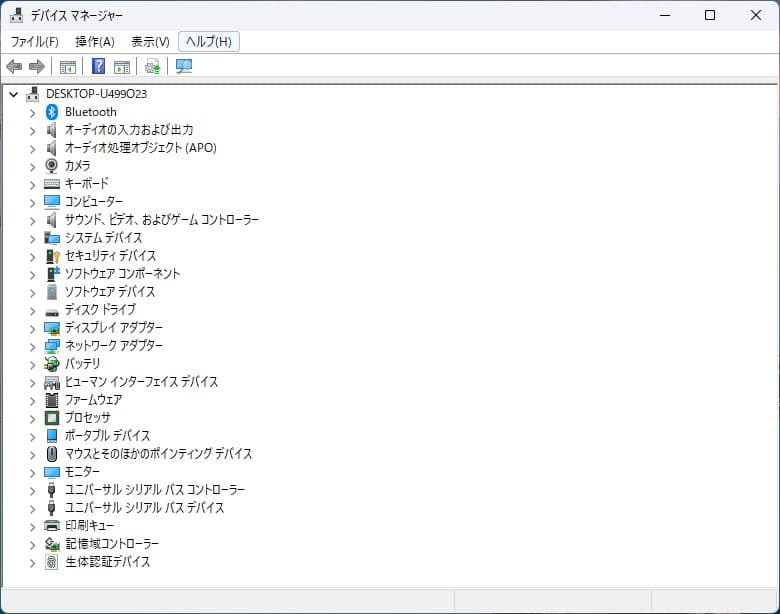
Task: Select the 印刷キュー label
Action: tap(90, 525)
